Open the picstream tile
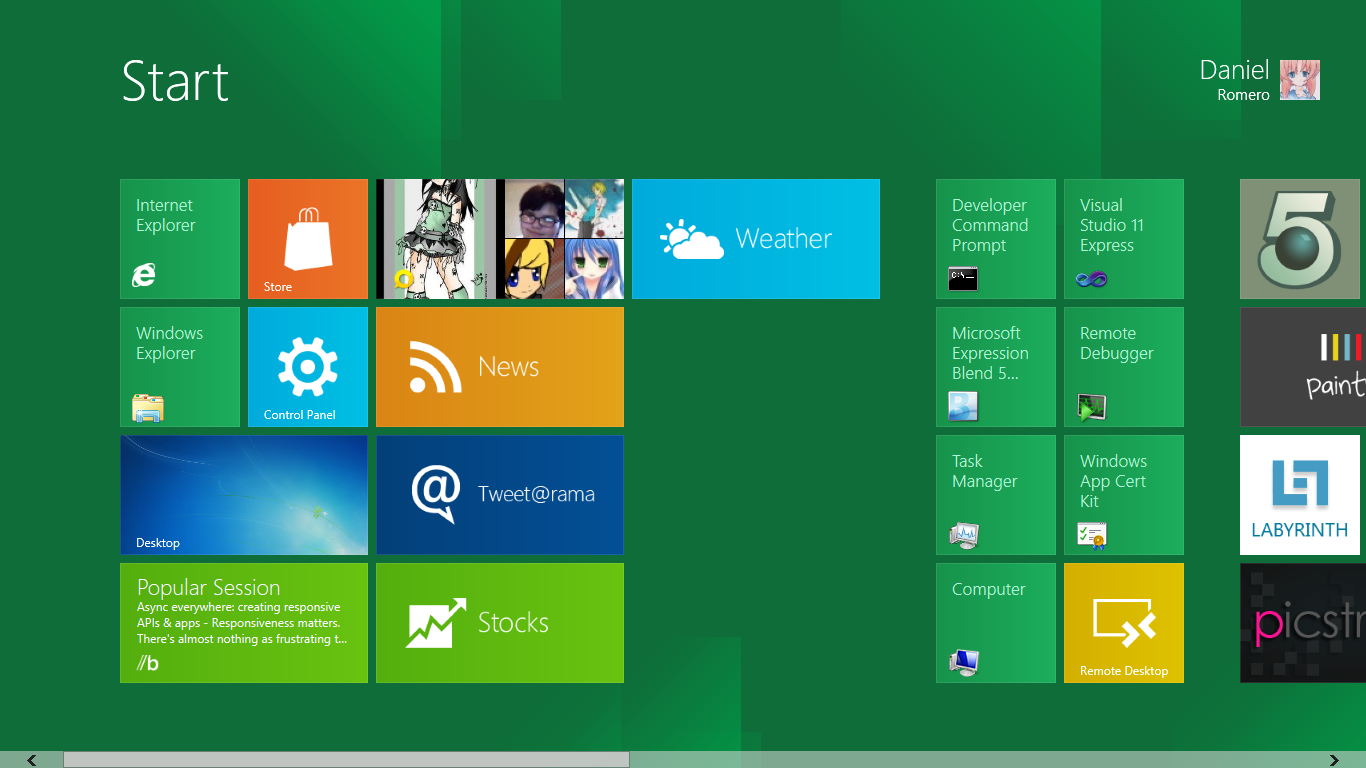The width and height of the screenshot is (1366, 768). pos(1303,623)
